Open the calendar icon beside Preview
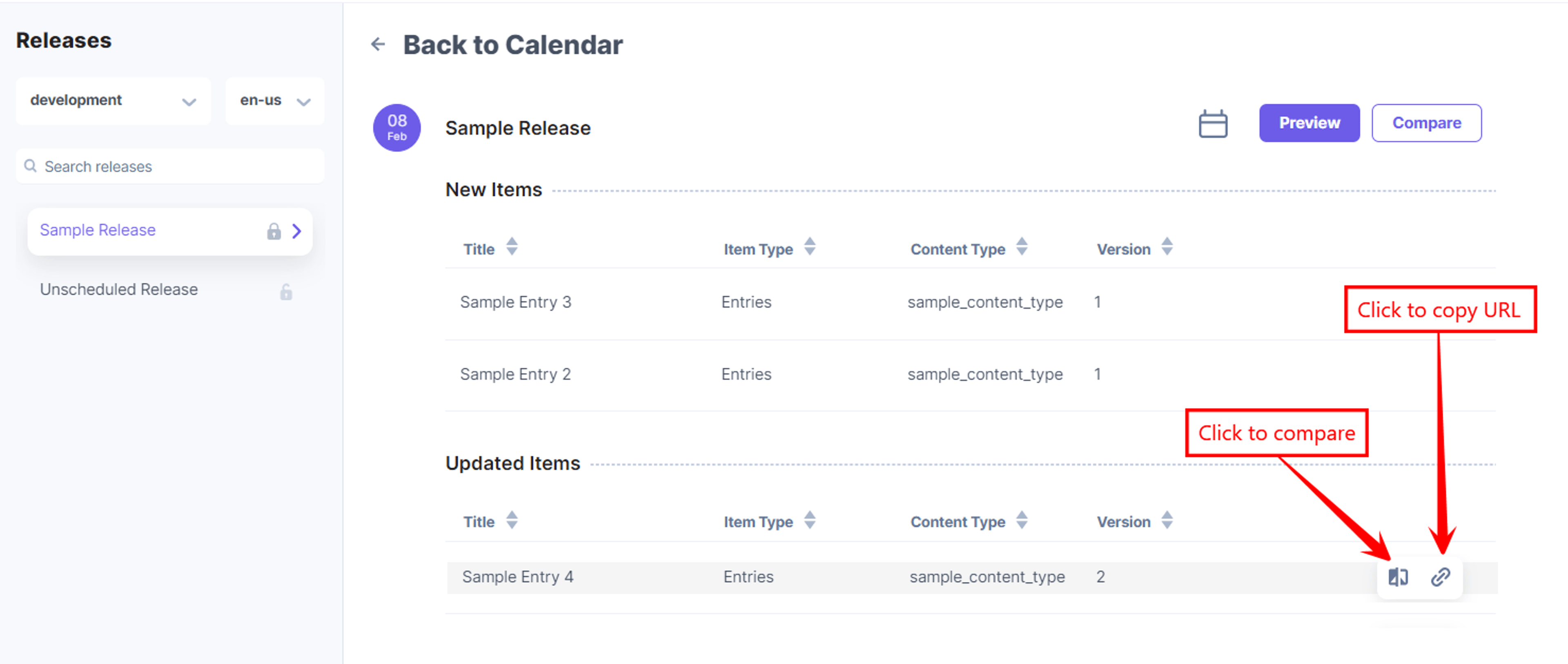1568x664 pixels. click(1212, 124)
